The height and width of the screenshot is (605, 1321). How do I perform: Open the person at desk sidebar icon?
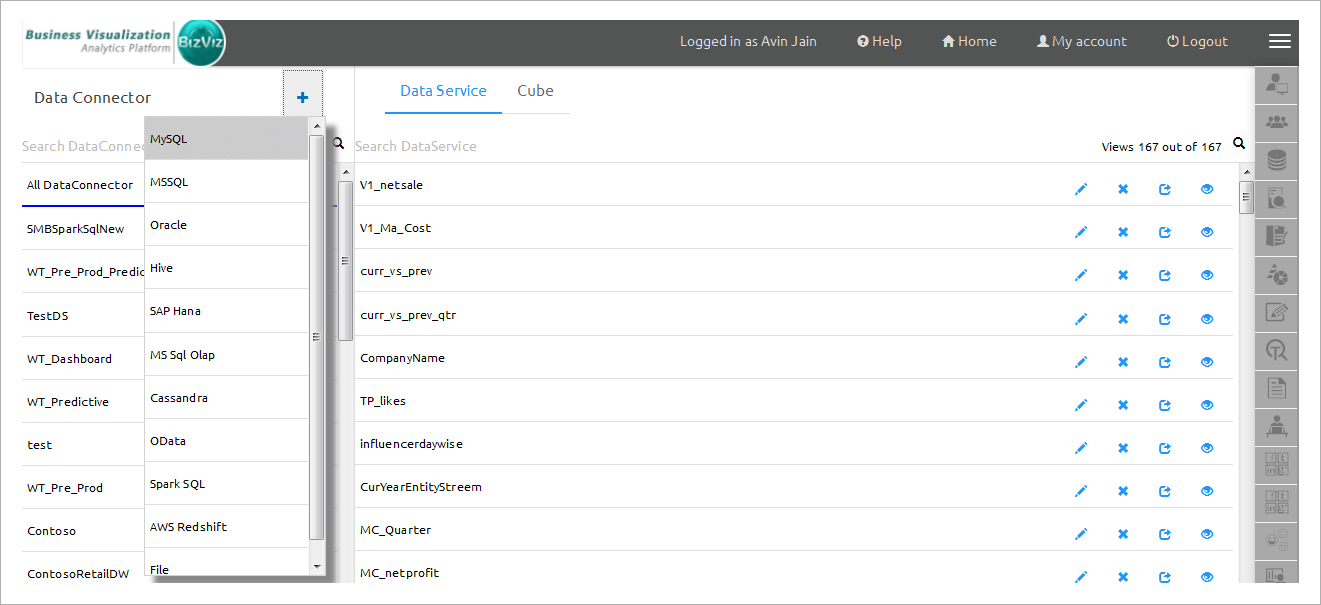coord(1276,426)
